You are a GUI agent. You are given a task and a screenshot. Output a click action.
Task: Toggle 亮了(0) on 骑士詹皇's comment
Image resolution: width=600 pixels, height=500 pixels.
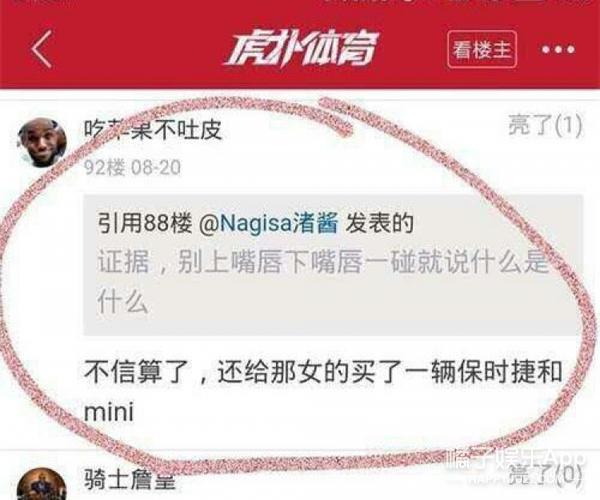coord(547,476)
